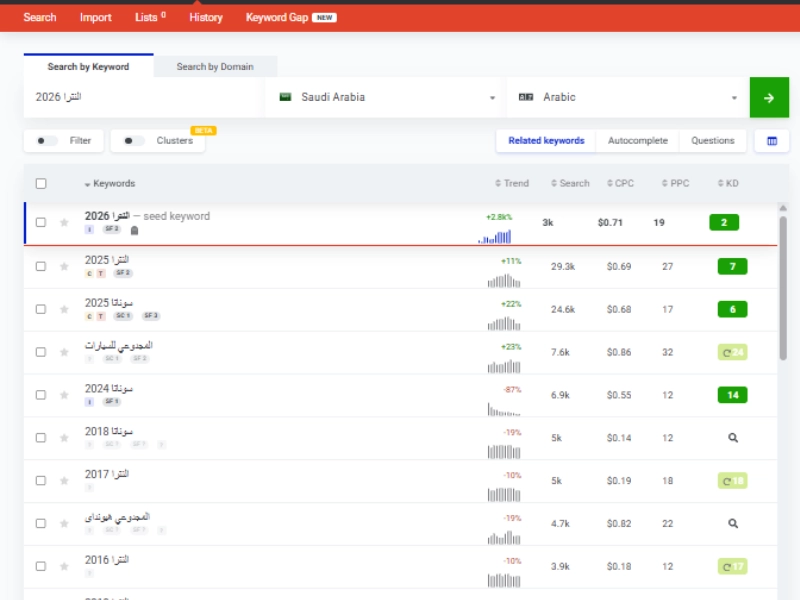The height and width of the screenshot is (600, 800).
Task: Refresh the KD 18 badge
Action: 732,481
